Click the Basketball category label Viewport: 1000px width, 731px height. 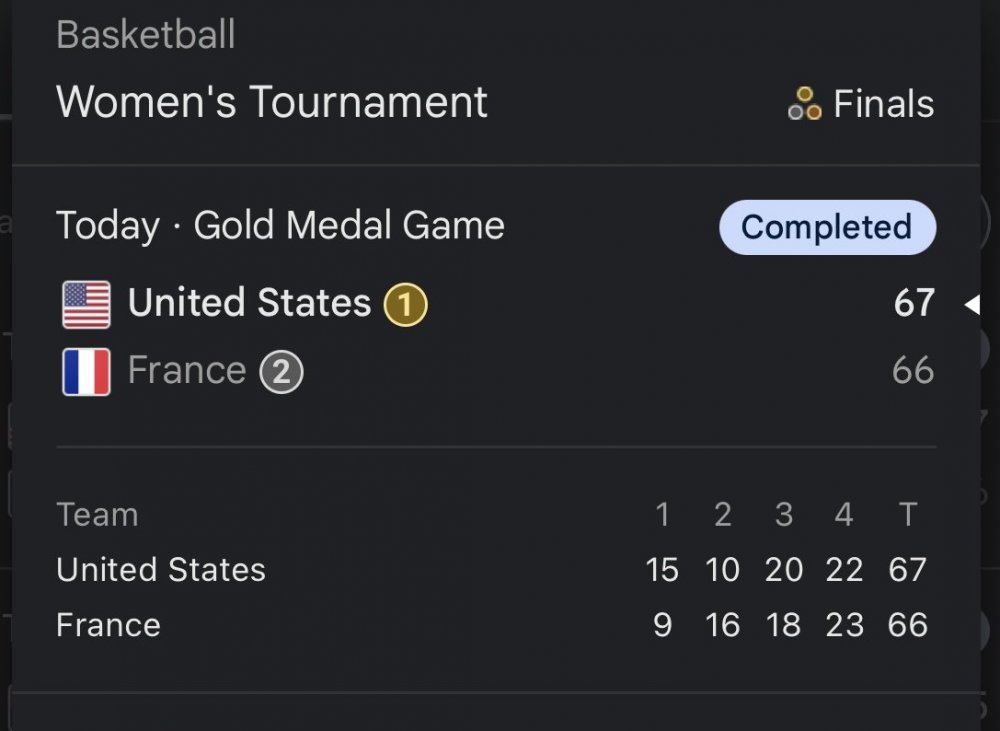(146, 36)
